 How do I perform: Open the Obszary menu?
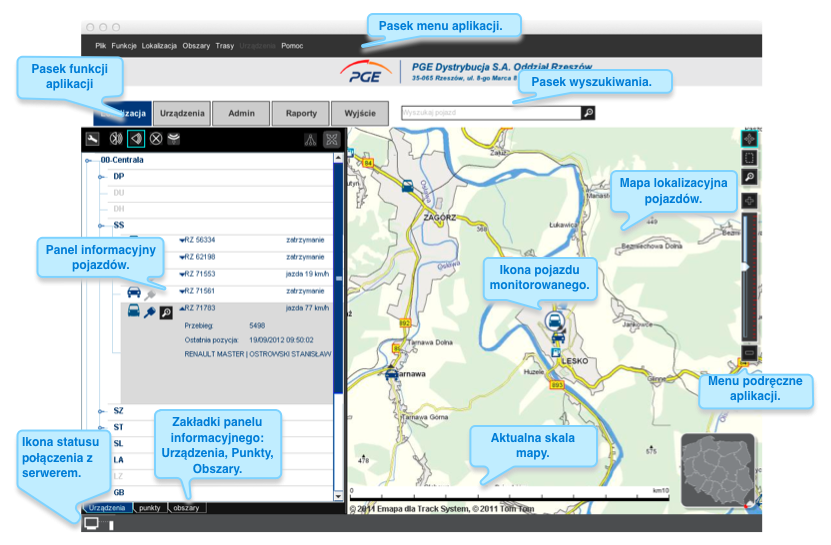point(196,46)
